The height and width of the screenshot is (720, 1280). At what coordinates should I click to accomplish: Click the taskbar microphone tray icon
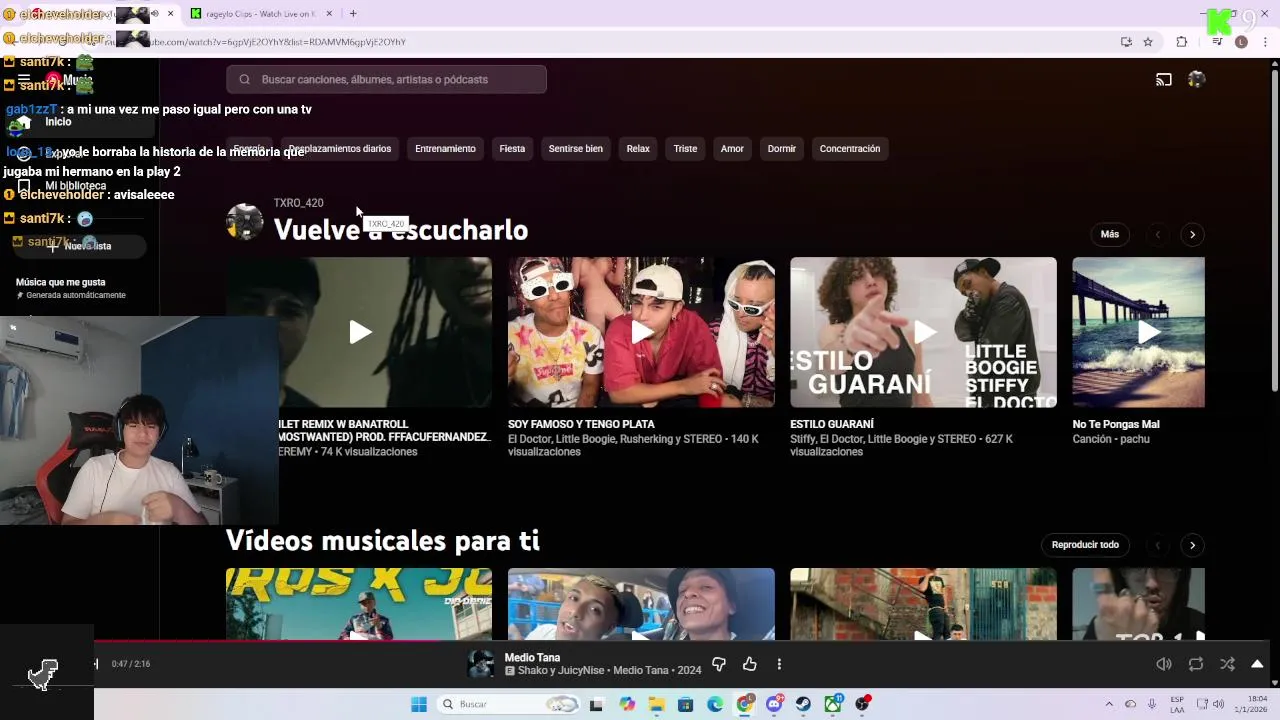coord(1152,704)
